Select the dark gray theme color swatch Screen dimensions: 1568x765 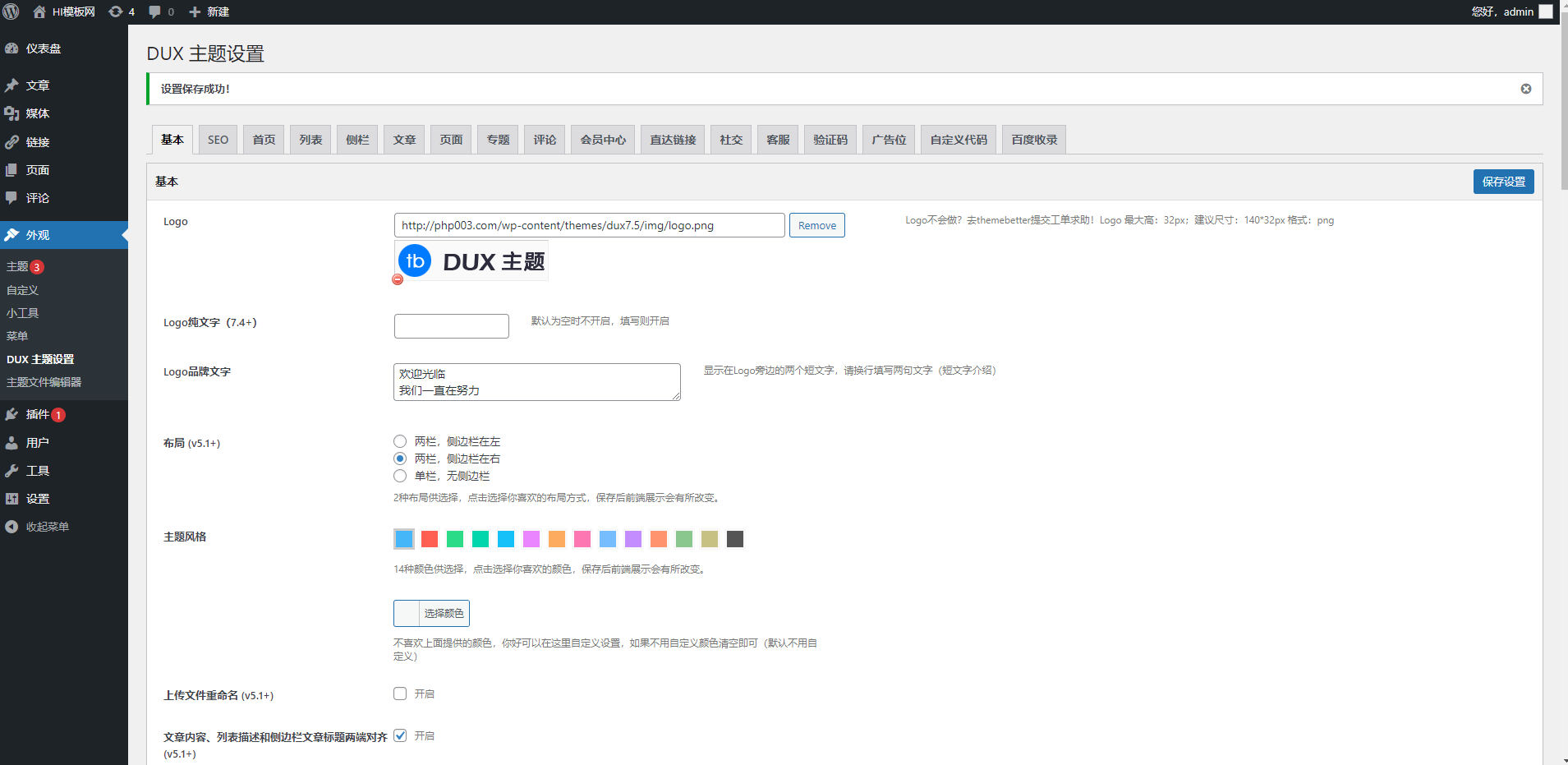[735, 539]
